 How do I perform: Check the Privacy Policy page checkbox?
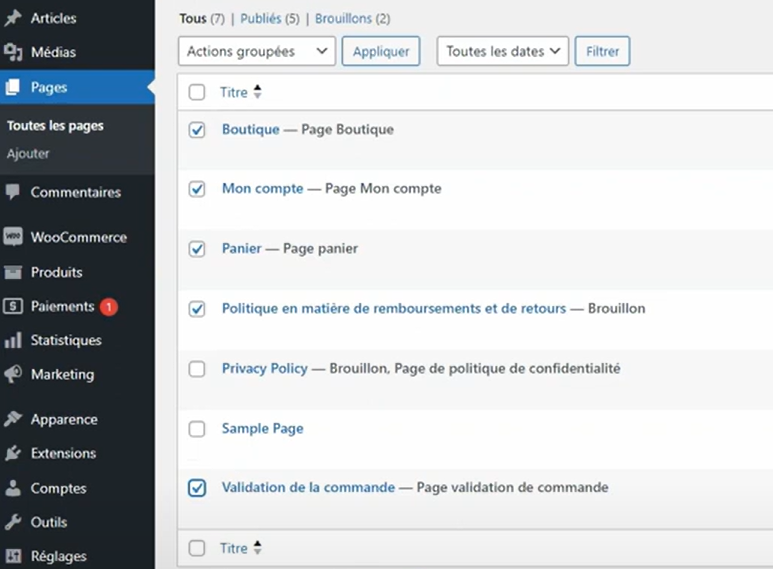coord(197,369)
